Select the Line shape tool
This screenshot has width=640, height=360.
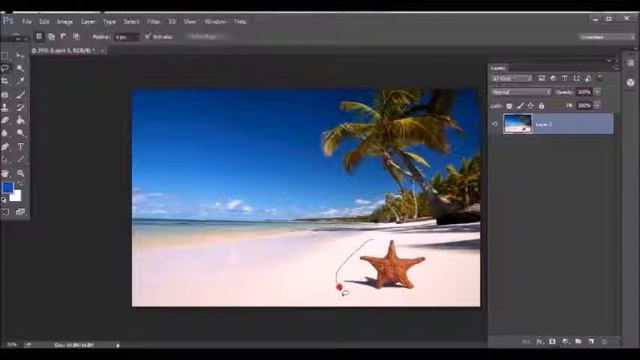tap(20, 160)
